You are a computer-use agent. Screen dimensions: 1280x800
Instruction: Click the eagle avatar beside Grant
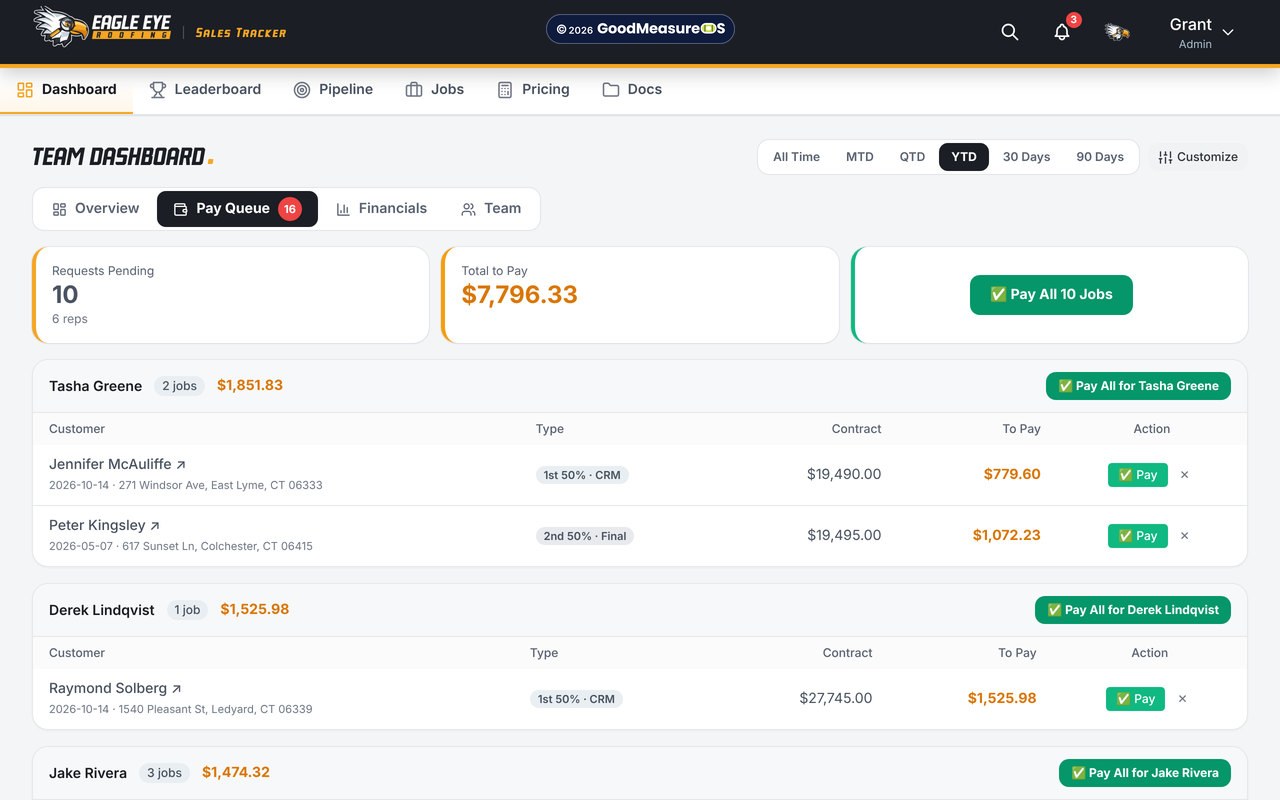pos(1117,32)
